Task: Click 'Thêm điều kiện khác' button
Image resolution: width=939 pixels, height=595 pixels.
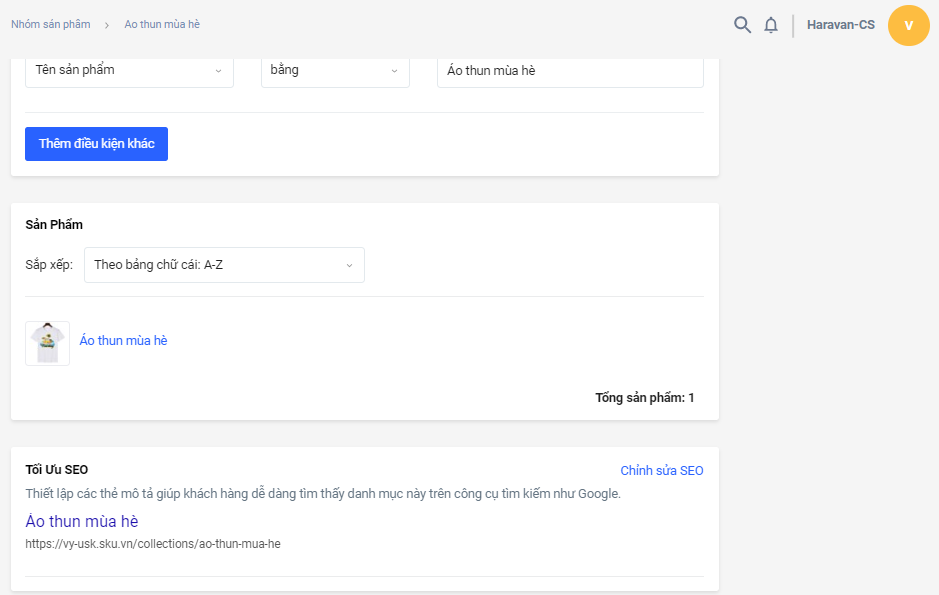Action: [96, 144]
